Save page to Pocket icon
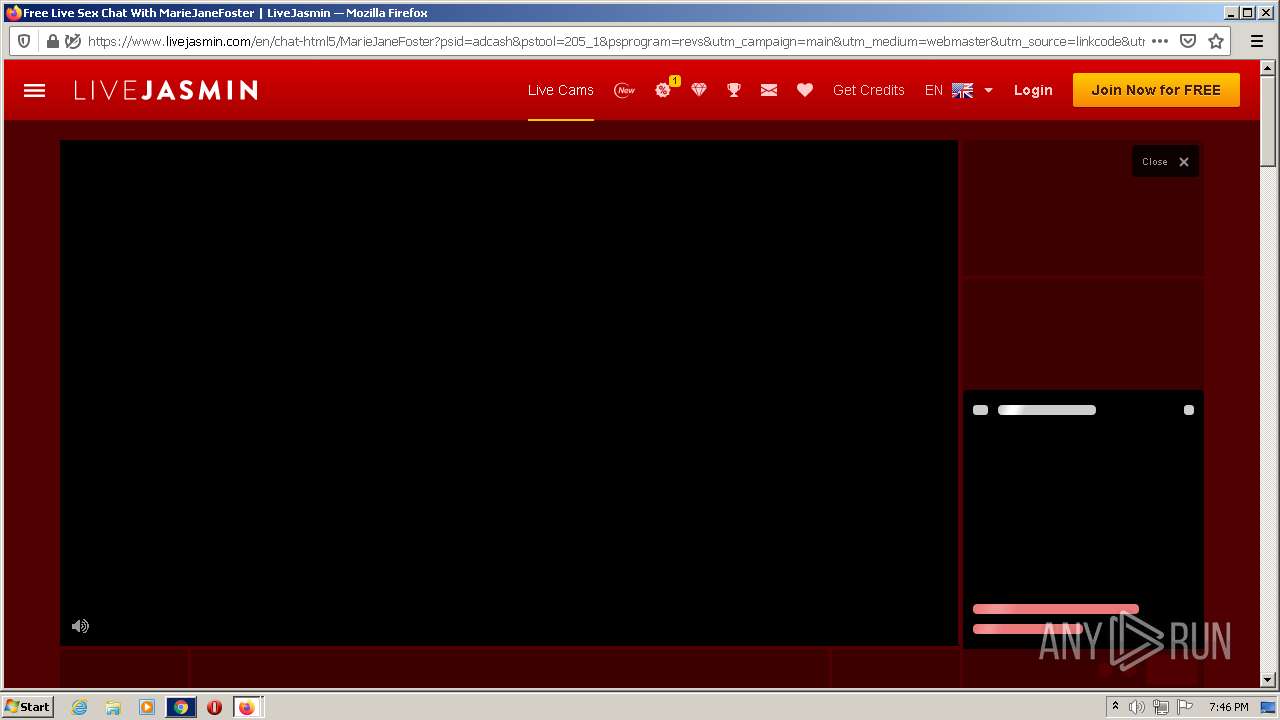The height and width of the screenshot is (720, 1280). click(x=1188, y=41)
